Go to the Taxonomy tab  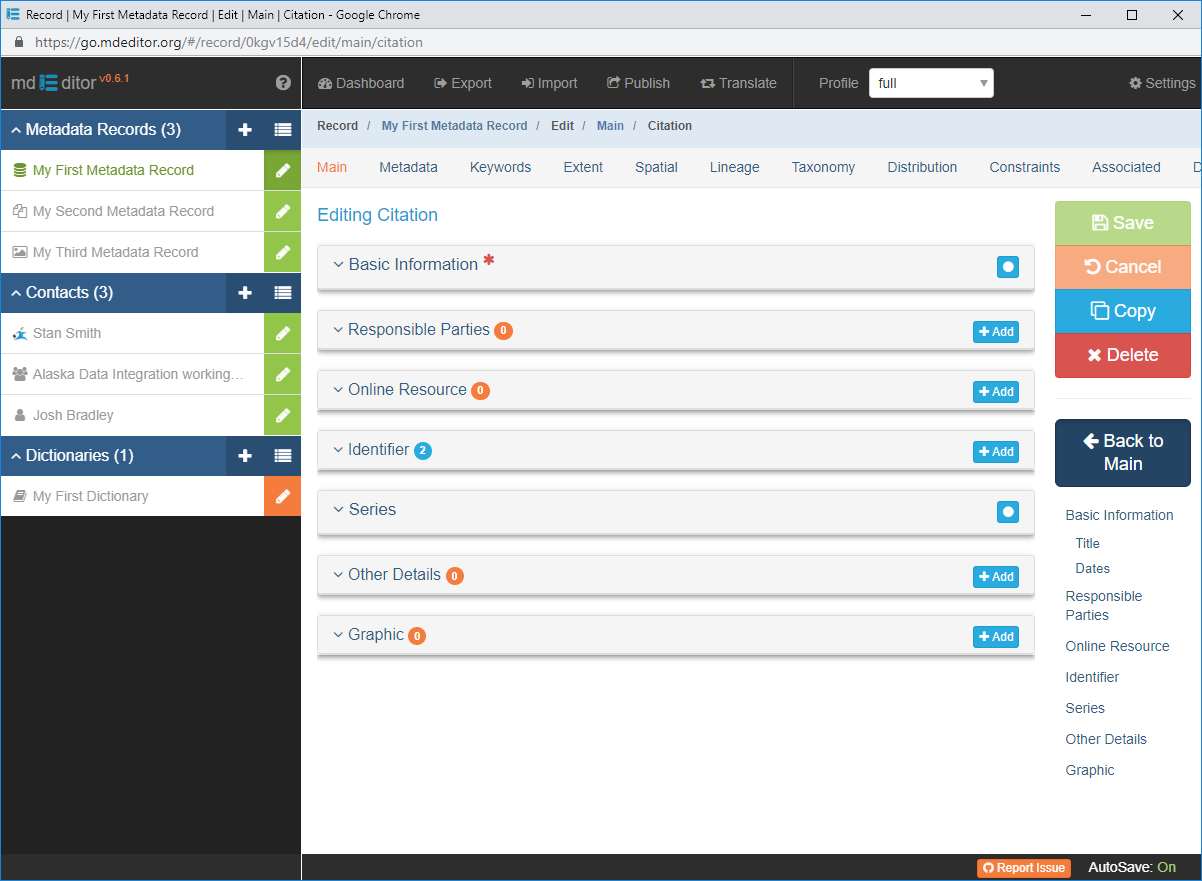point(823,167)
